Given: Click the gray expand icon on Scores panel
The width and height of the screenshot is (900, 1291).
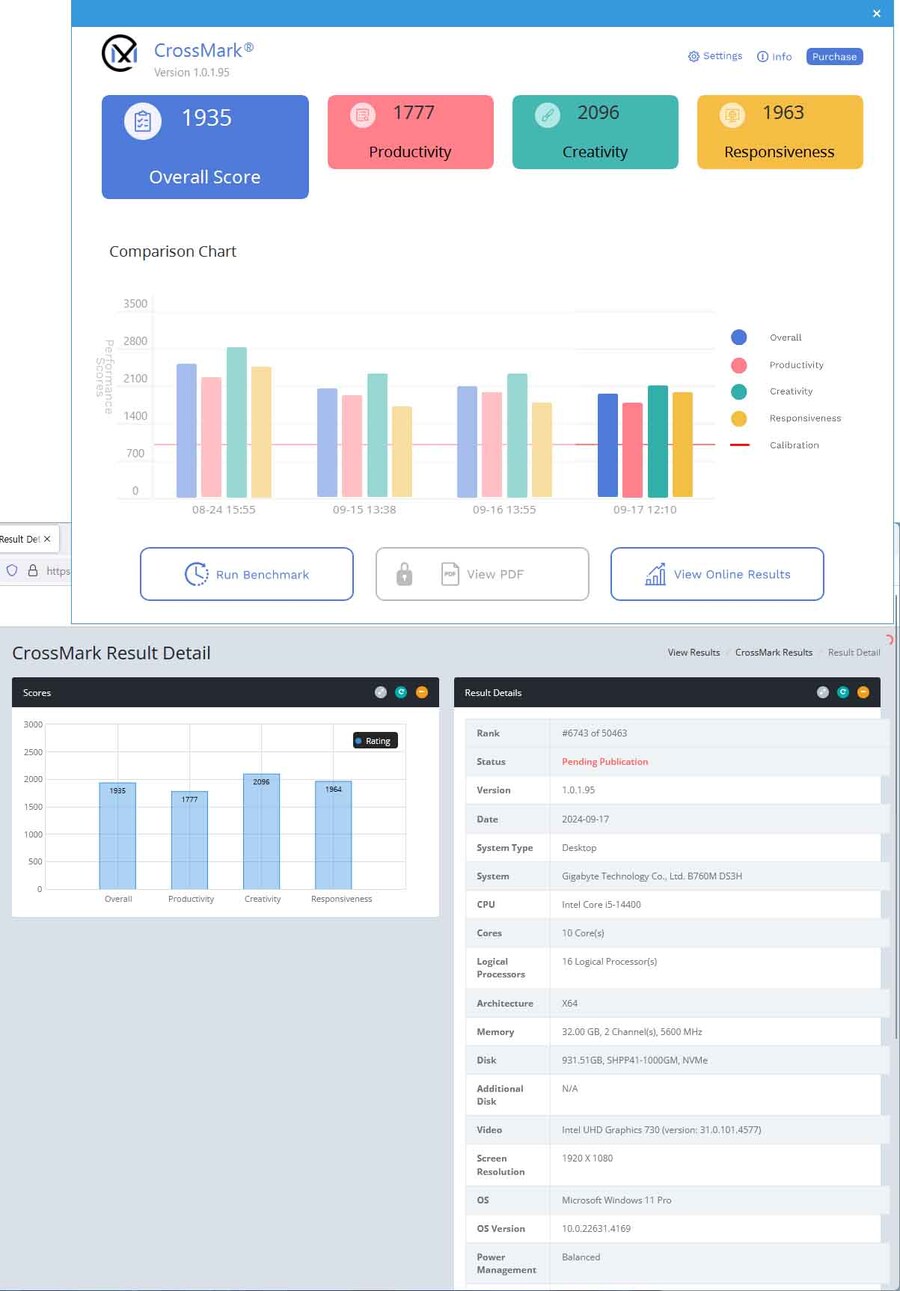Looking at the screenshot, I should (x=381, y=692).
